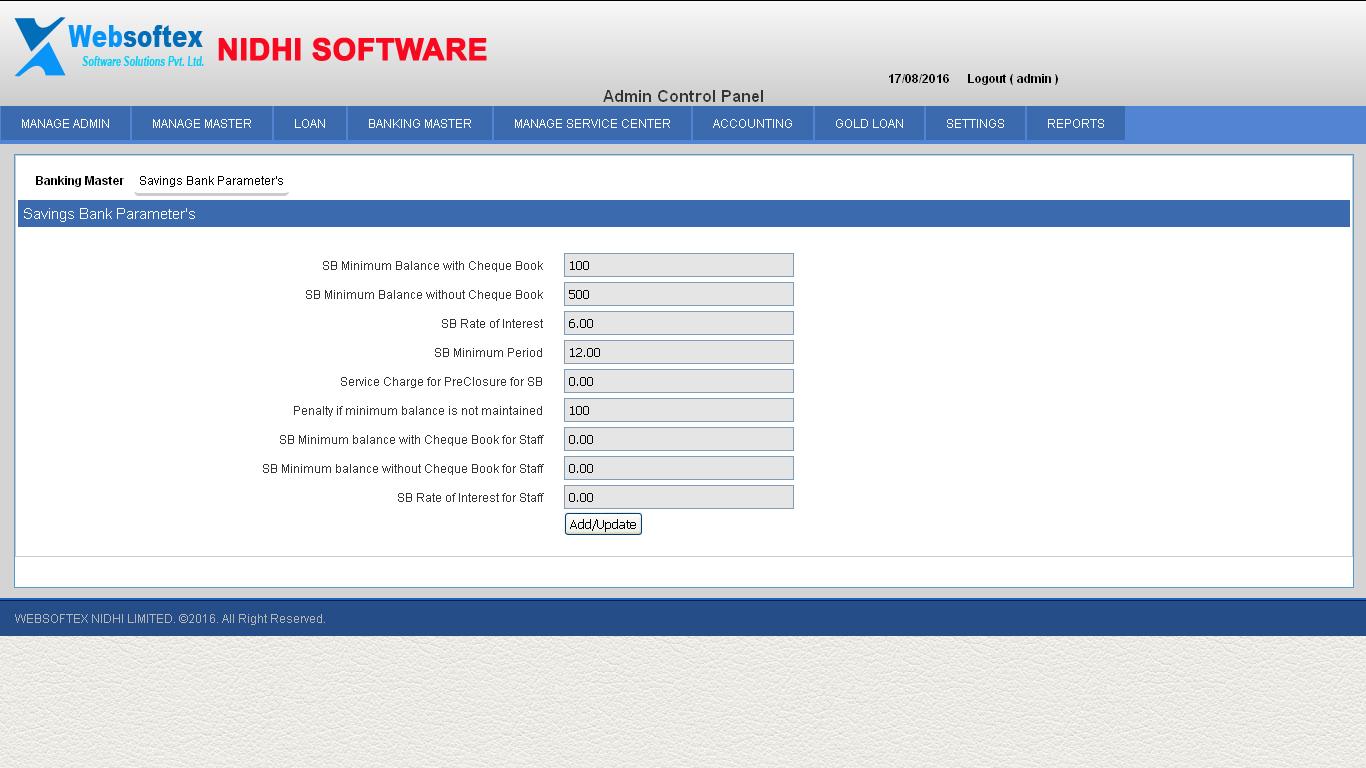
Task: Click the NIDHI SOFTWARE title
Action: point(352,49)
